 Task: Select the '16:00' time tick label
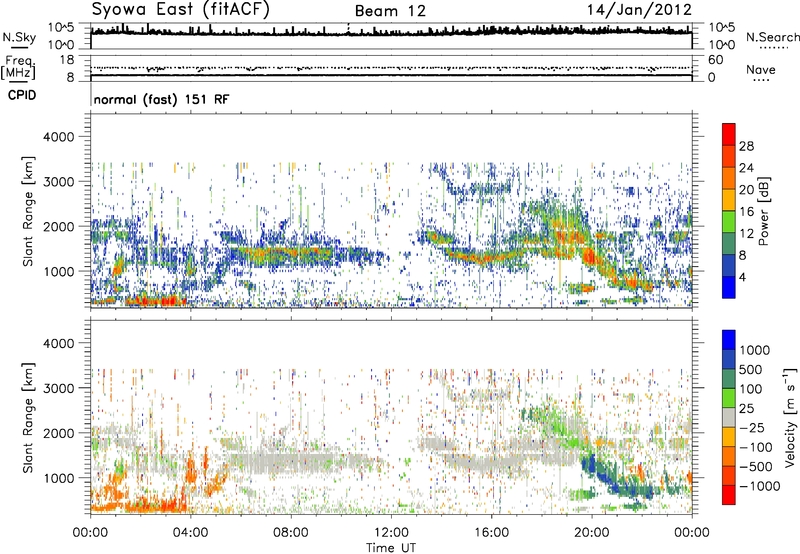click(491, 533)
